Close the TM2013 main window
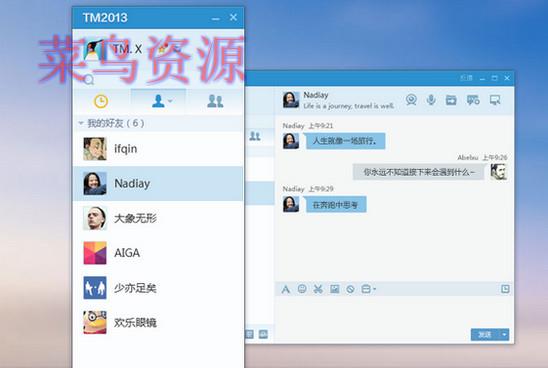Viewport: 548px width, 368px height. 233,17
